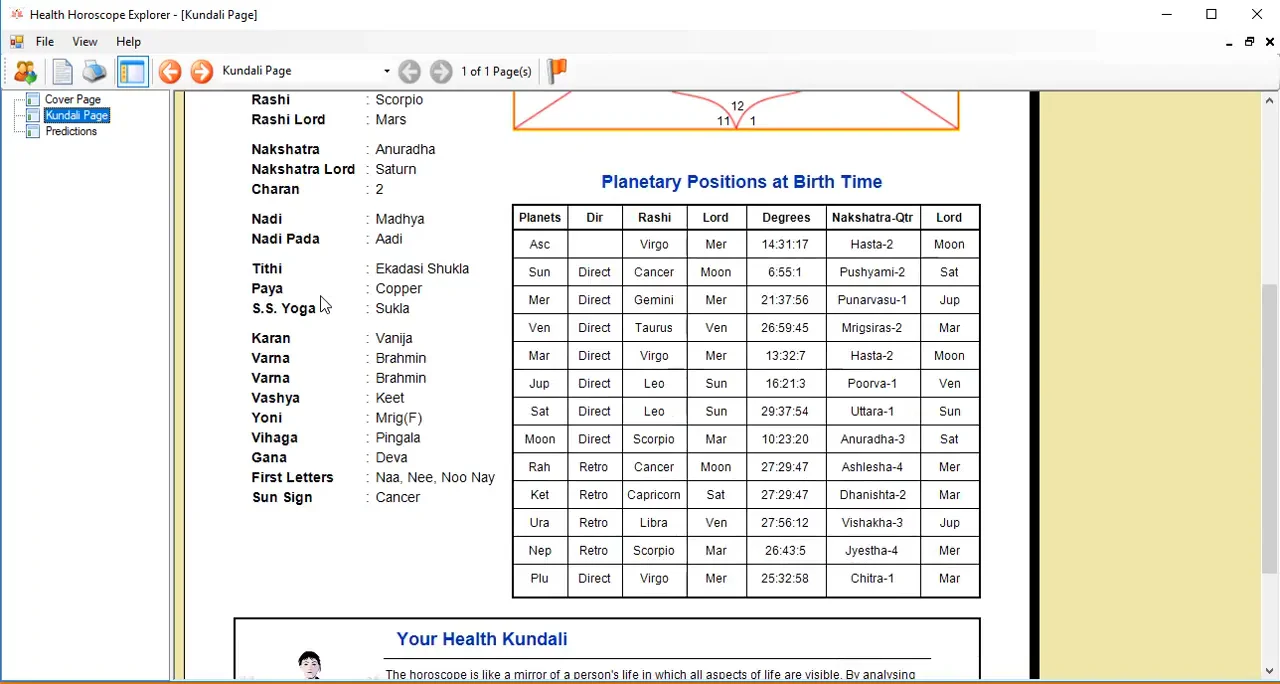Click the gray previous page arrow
1280x684 pixels.
click(x=409, y=72)
